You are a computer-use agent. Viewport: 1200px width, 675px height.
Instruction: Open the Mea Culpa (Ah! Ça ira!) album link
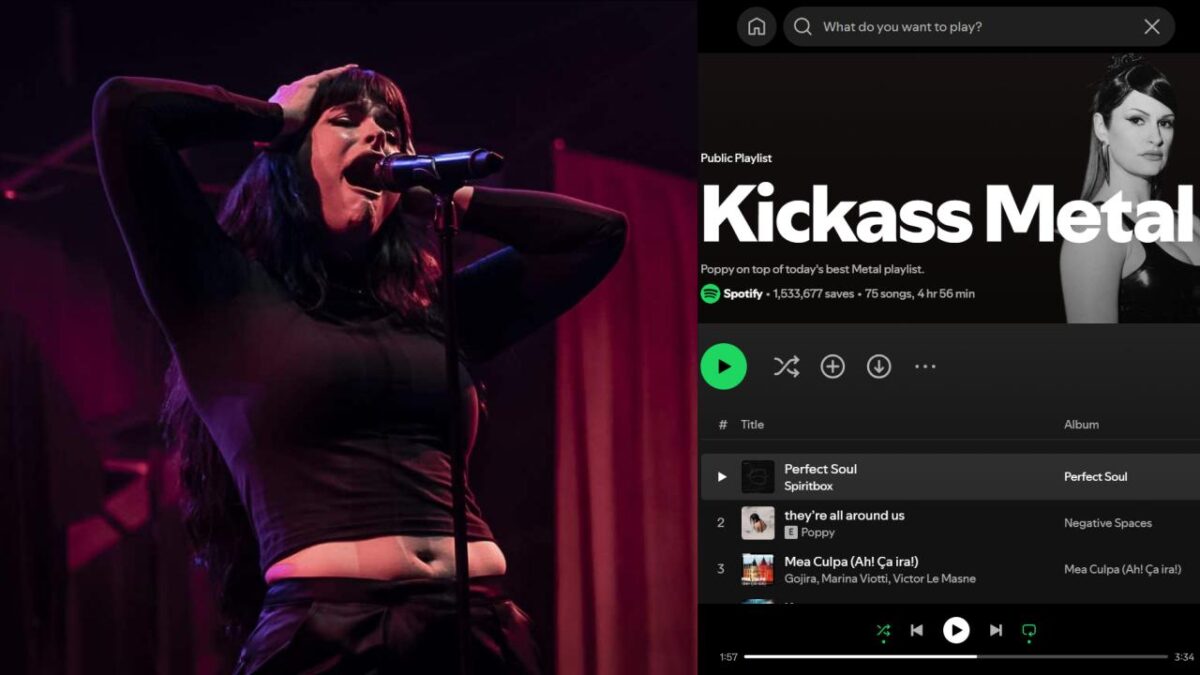pos(1125,569)
